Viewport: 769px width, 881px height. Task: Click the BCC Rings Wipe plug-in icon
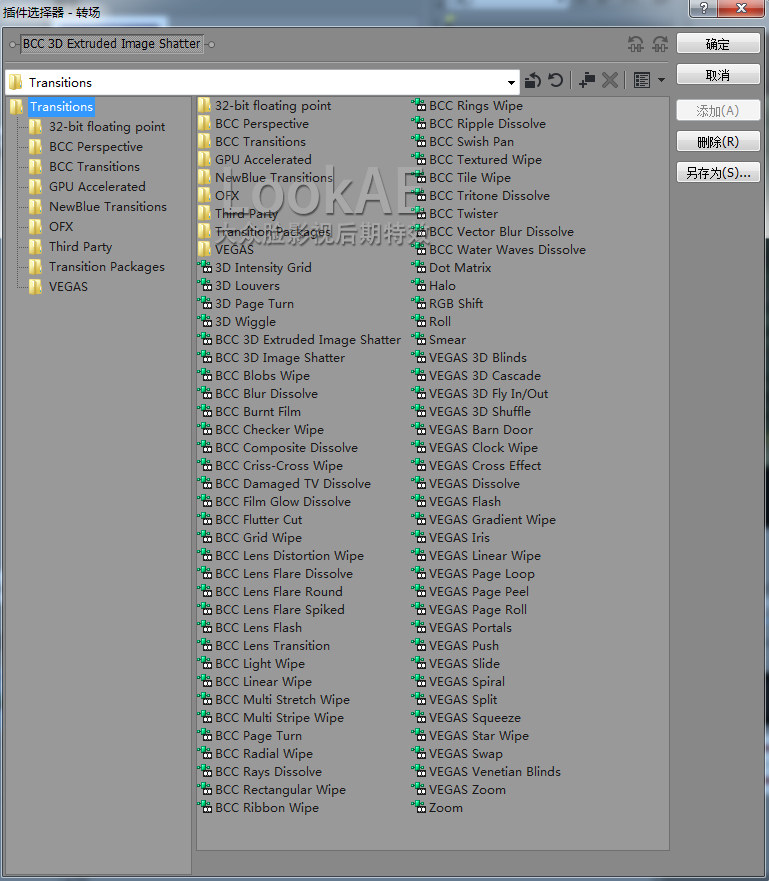click(418, 105)
